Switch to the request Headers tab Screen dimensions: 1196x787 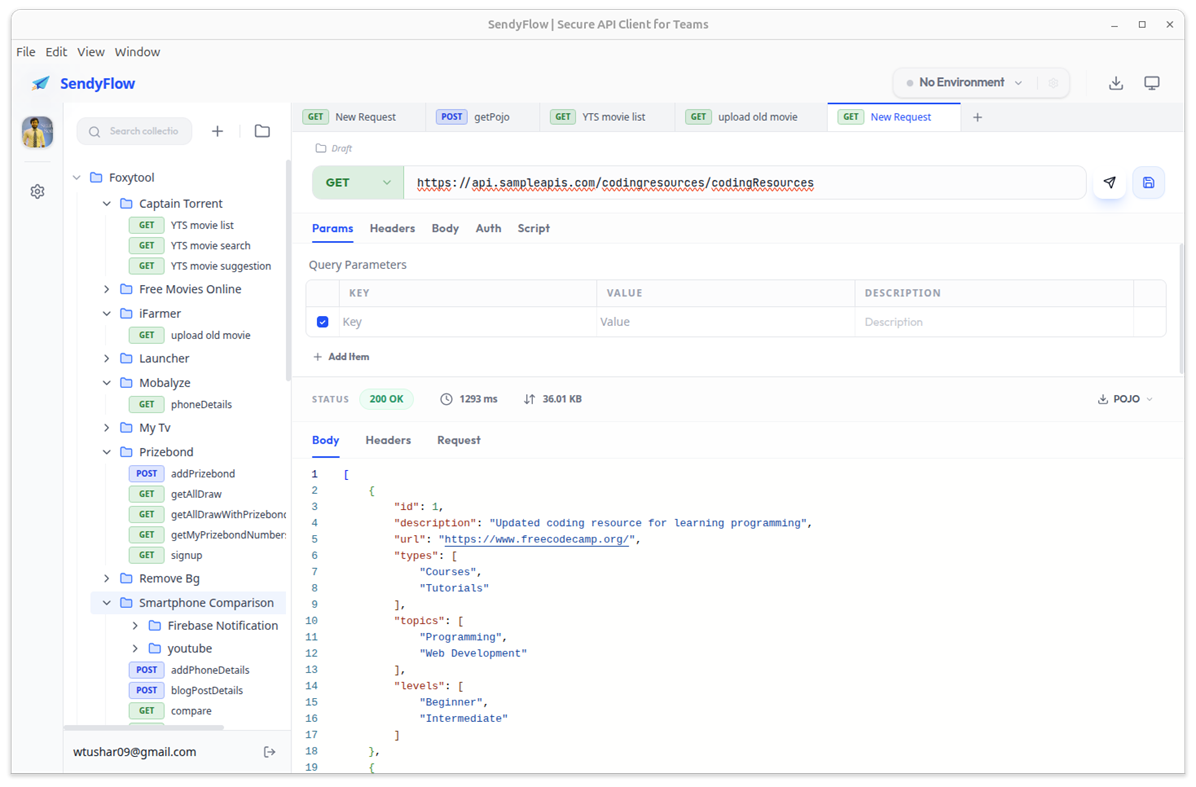point(392,228)
